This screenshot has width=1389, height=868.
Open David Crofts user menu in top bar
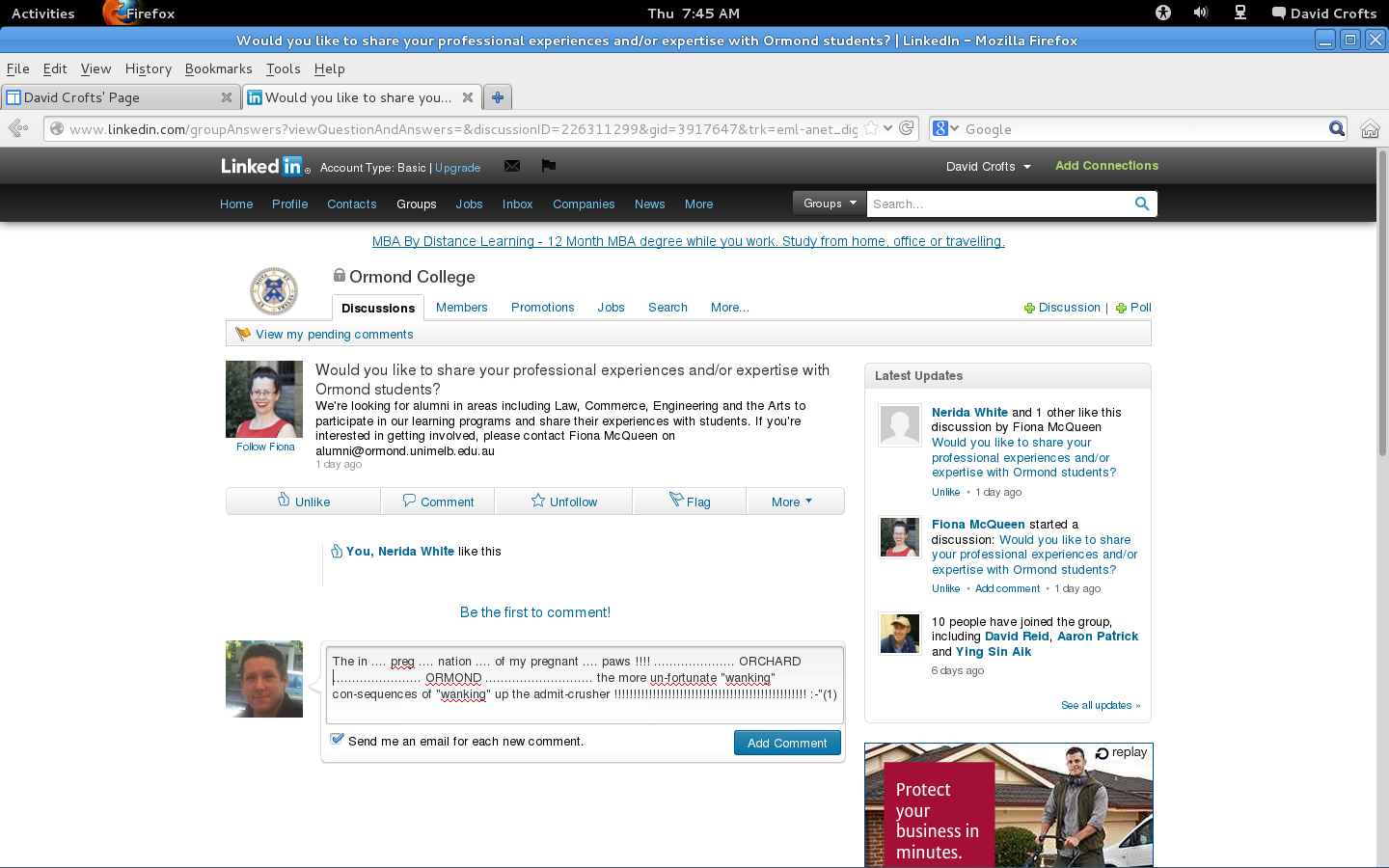coord(1324,13)
